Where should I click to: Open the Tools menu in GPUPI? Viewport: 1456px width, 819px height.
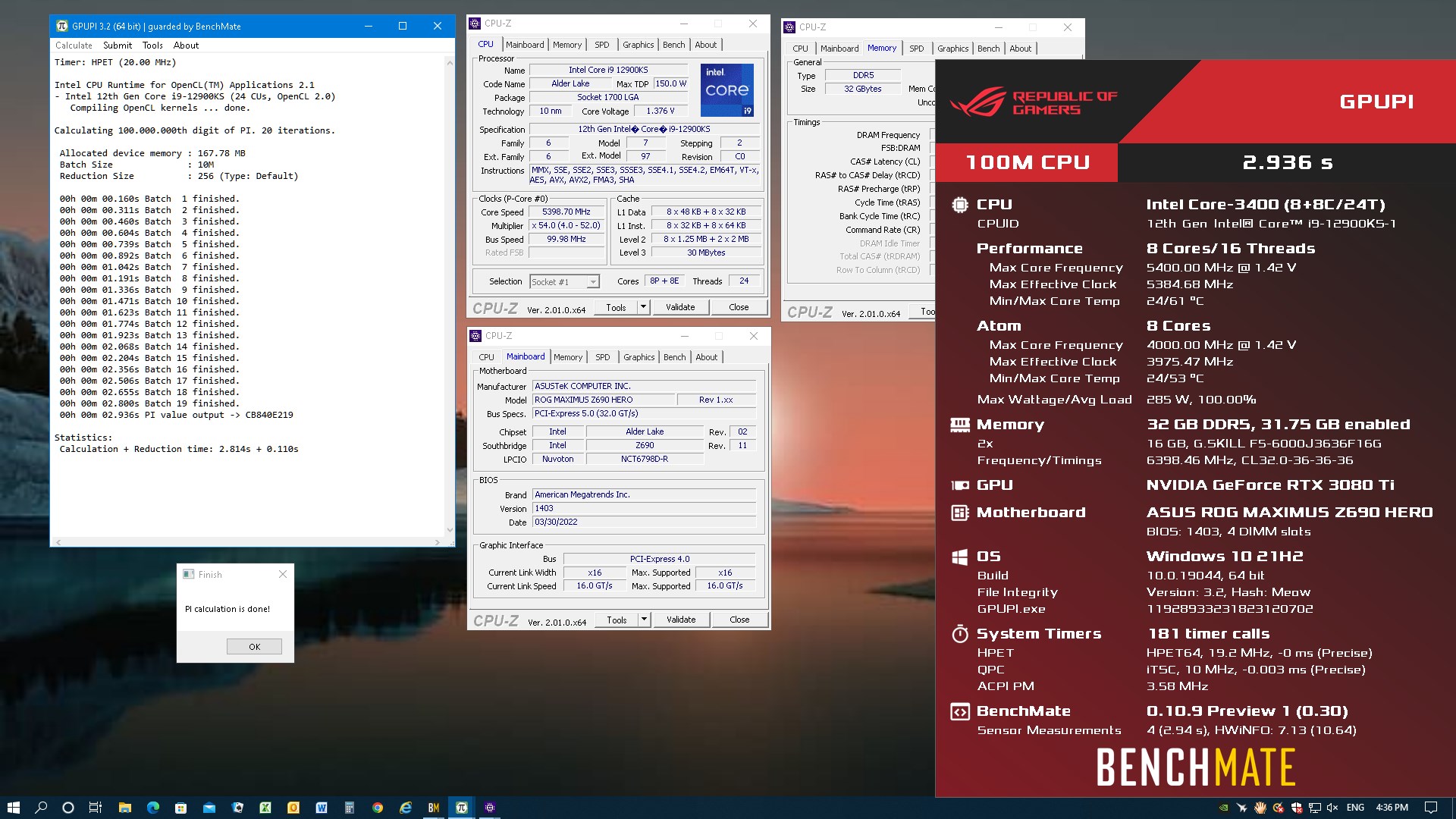click(152, 45)
